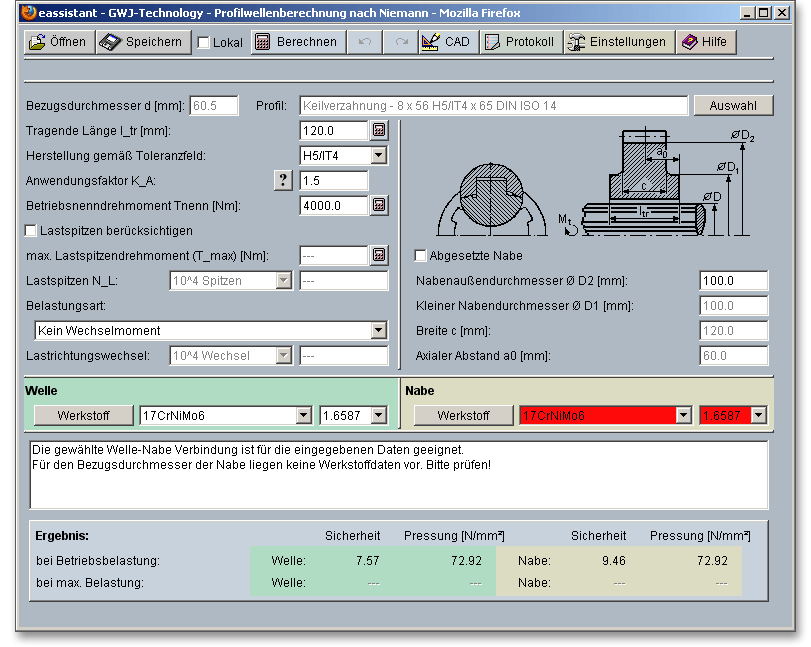Open CAD export from toolbar
Image resolution: width=811 pixels, height=647 pixels.
pyautogui.click(x=445, y=42)
